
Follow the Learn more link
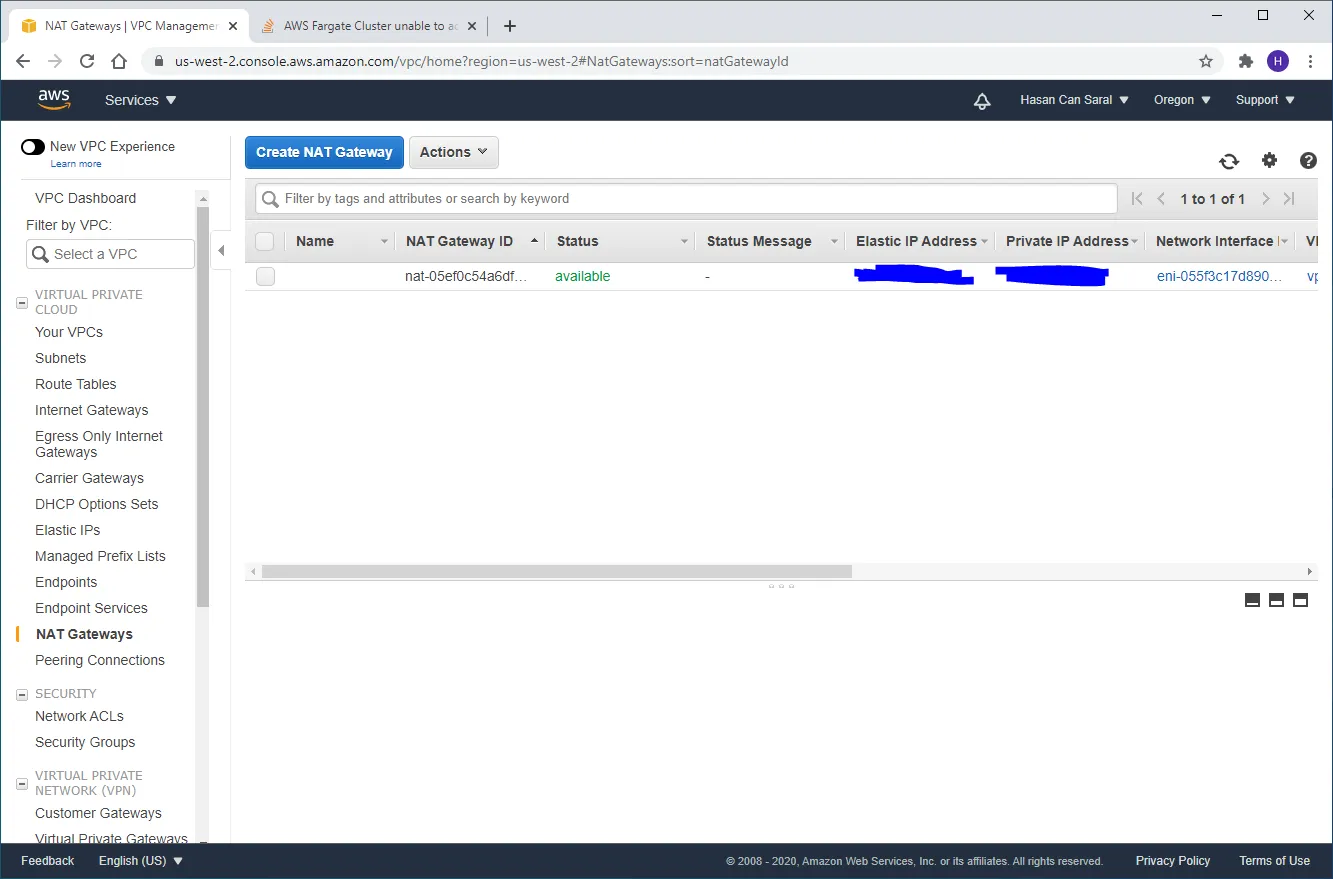[76, 164]
